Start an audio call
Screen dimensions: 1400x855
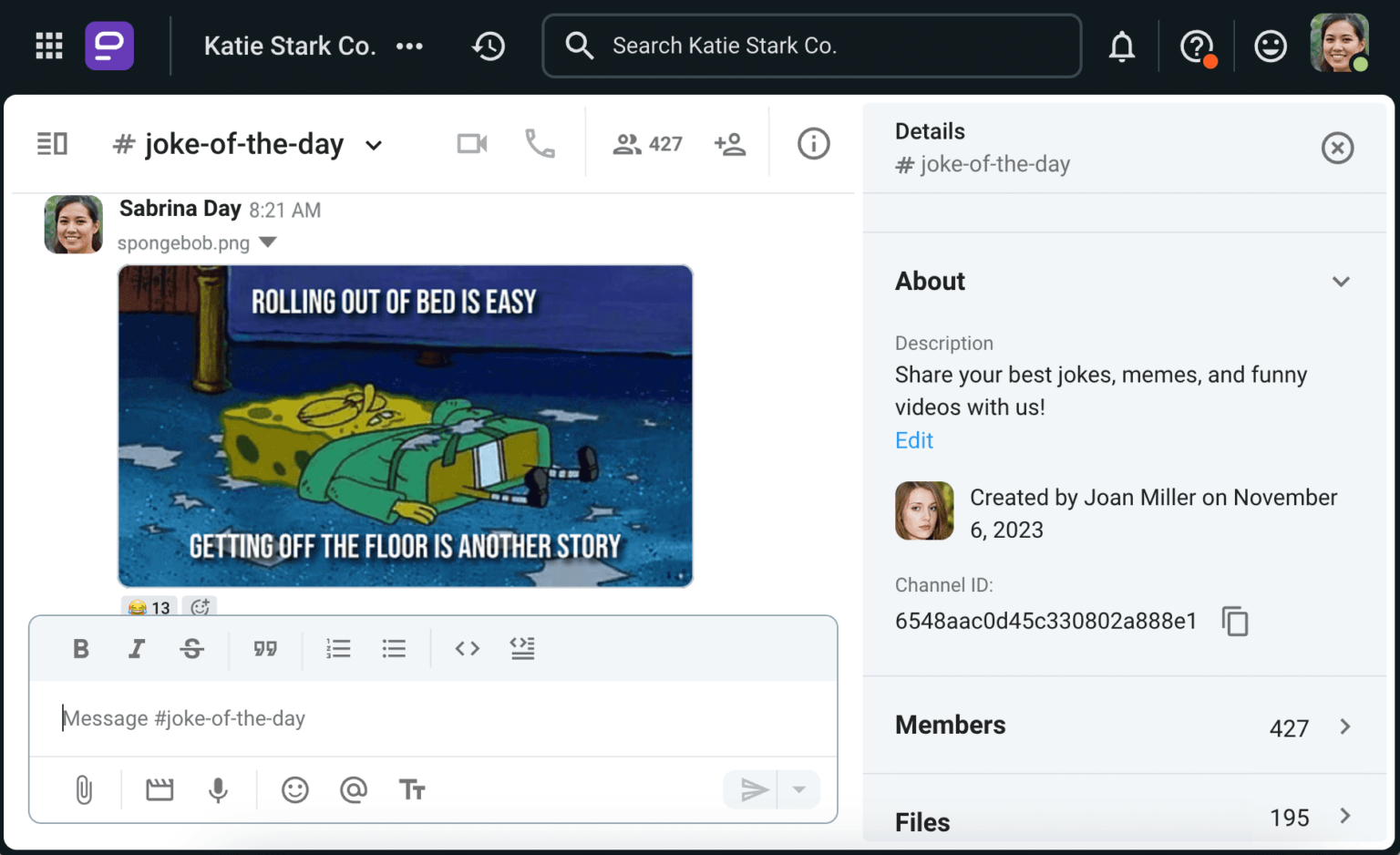pyautogui.click(x=540, y=143)
